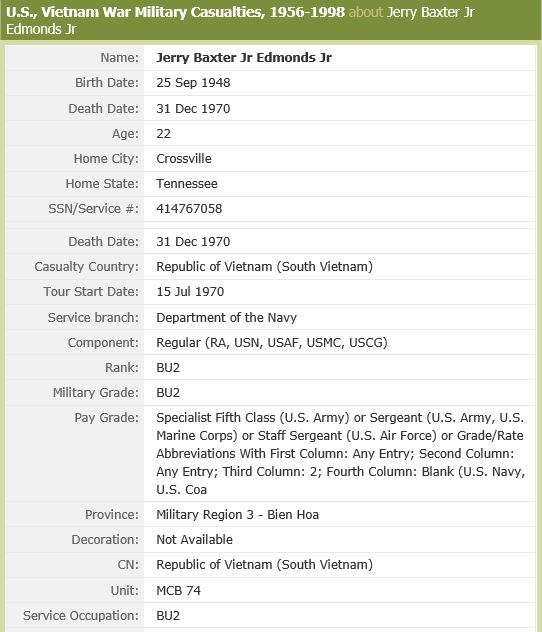Click the Age value 22
542x632 pixels.
pyautogui.click(x=164, y=133)
